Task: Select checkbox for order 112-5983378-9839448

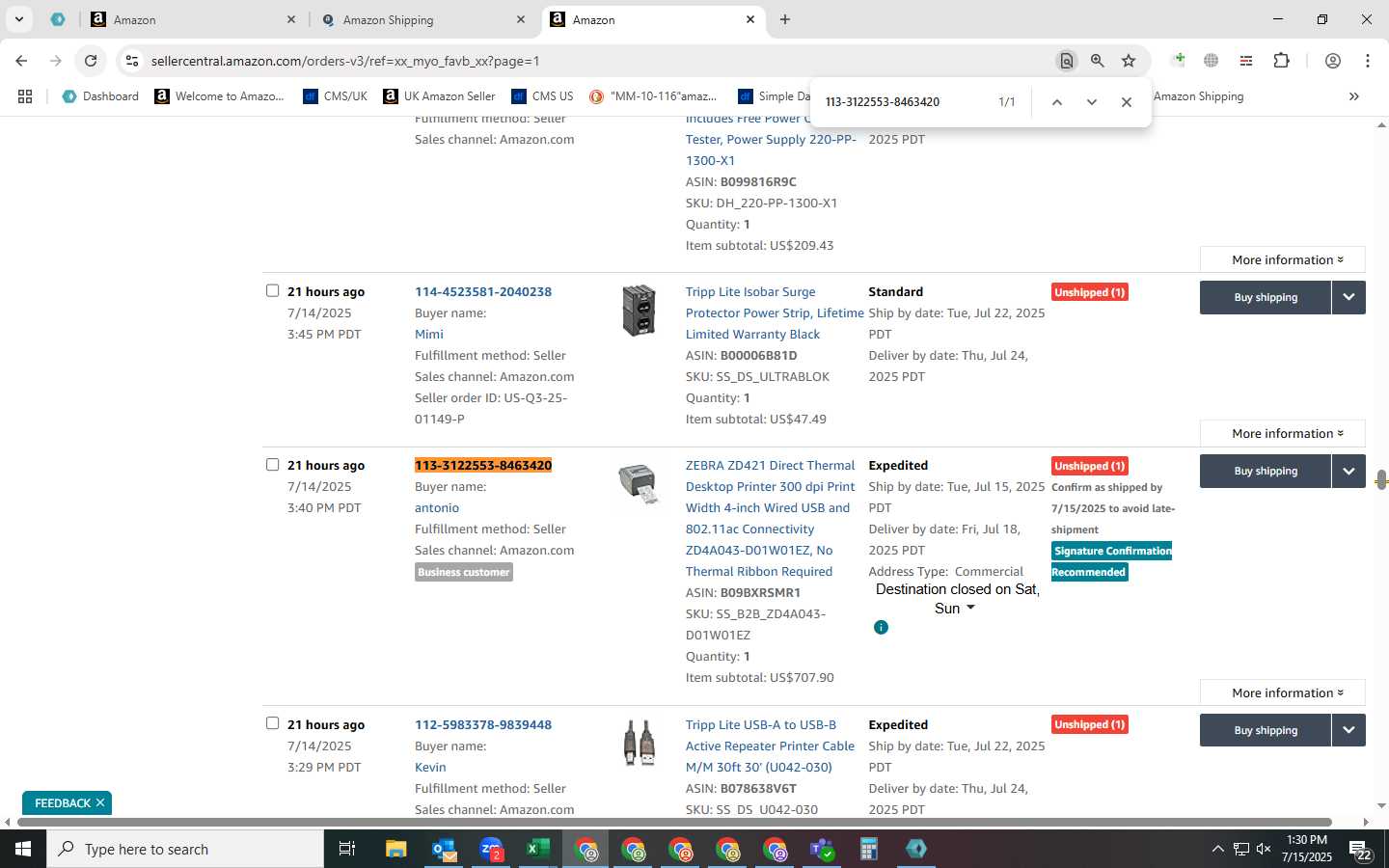Action: 272,723
